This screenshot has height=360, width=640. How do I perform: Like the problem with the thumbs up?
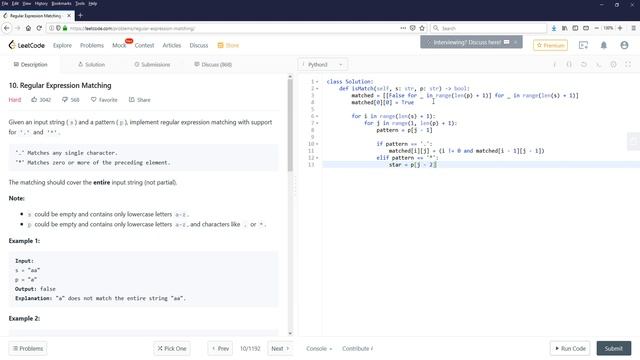point(34,100)
